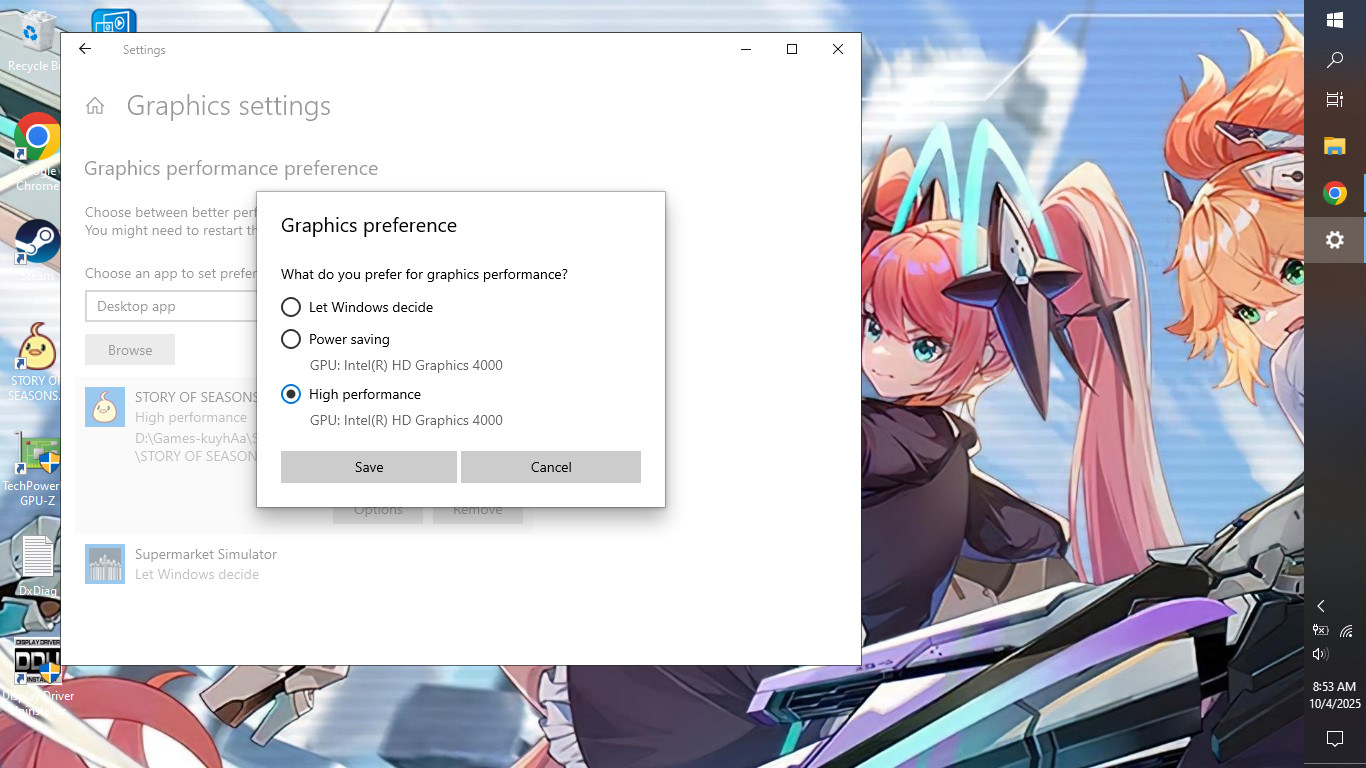Open the Action Center notification icon
The width and height of the screenshot is (1366, 768).
click(x=1335, y=739)
